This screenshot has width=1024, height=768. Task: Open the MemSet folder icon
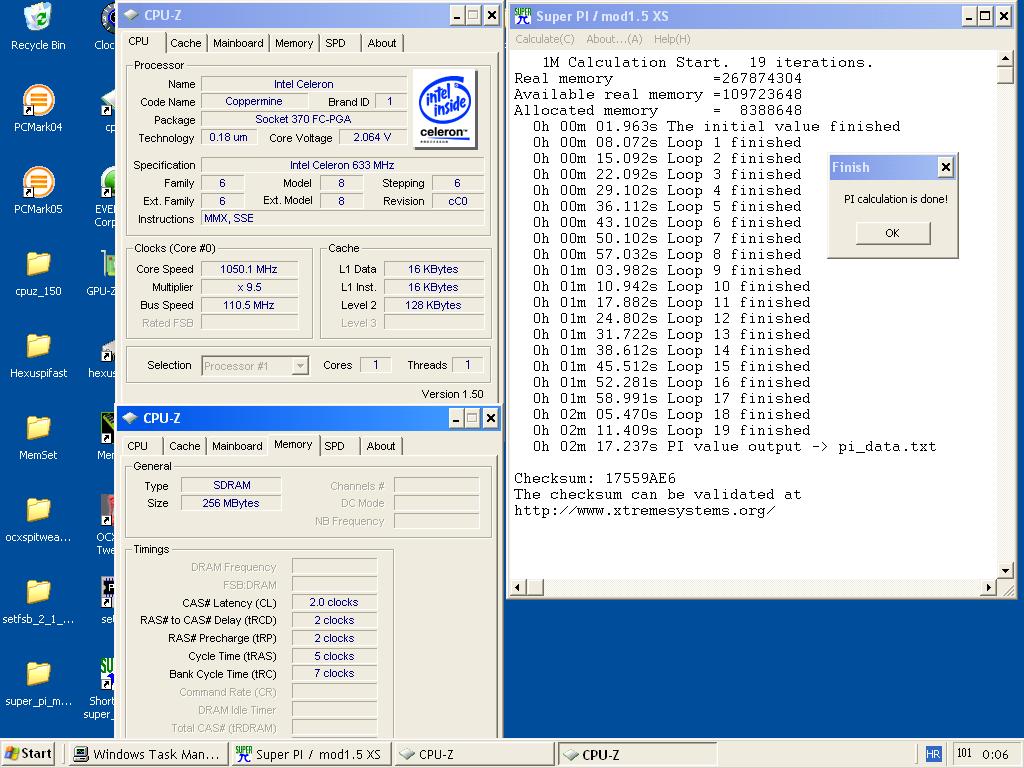tap(38, 428)
